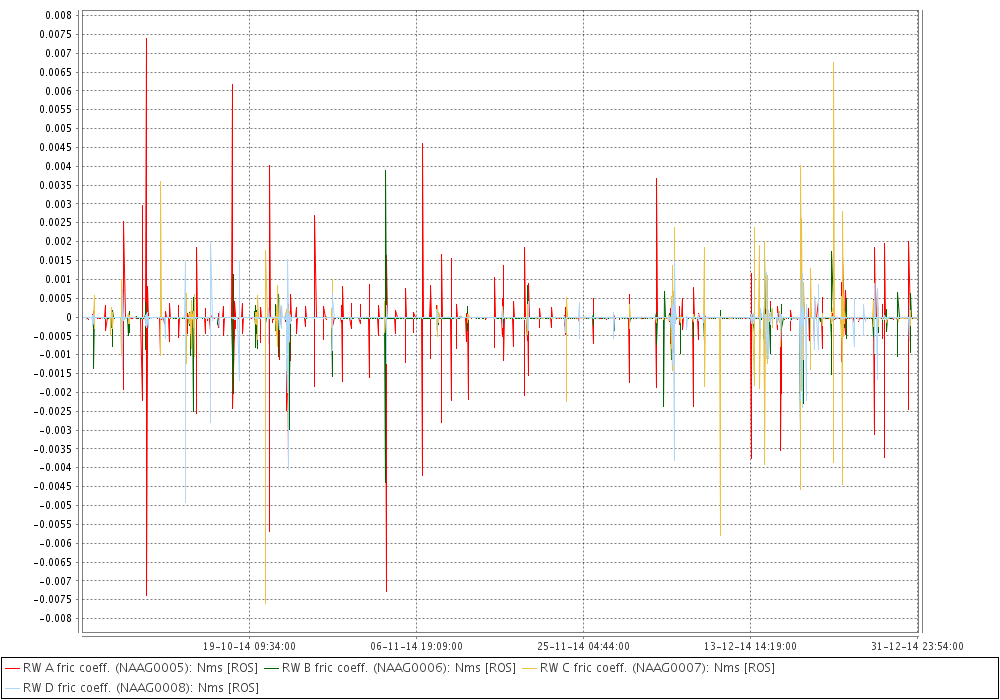Click x-axis label 25-11-14 04:44:00

click(x=584, y=646)
